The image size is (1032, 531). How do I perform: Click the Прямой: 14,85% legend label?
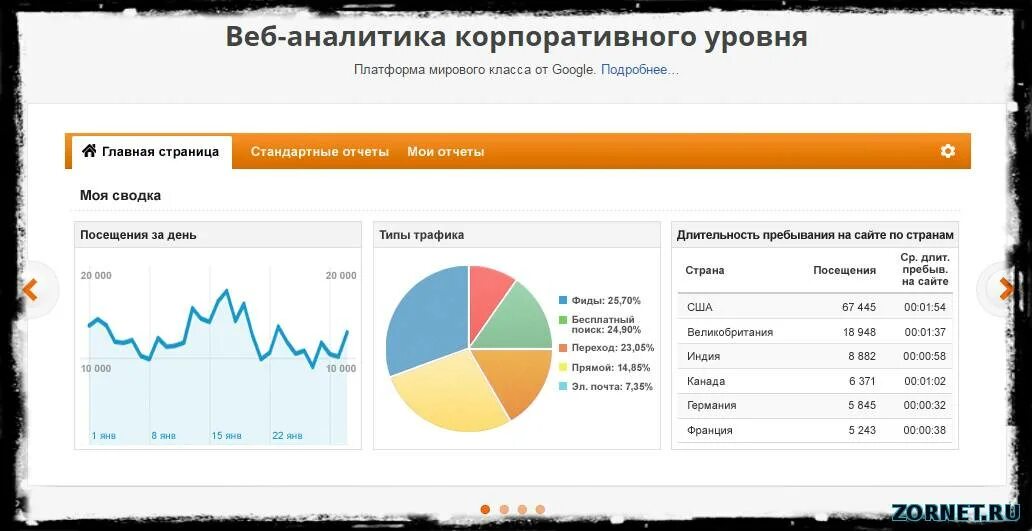[611, 367]
